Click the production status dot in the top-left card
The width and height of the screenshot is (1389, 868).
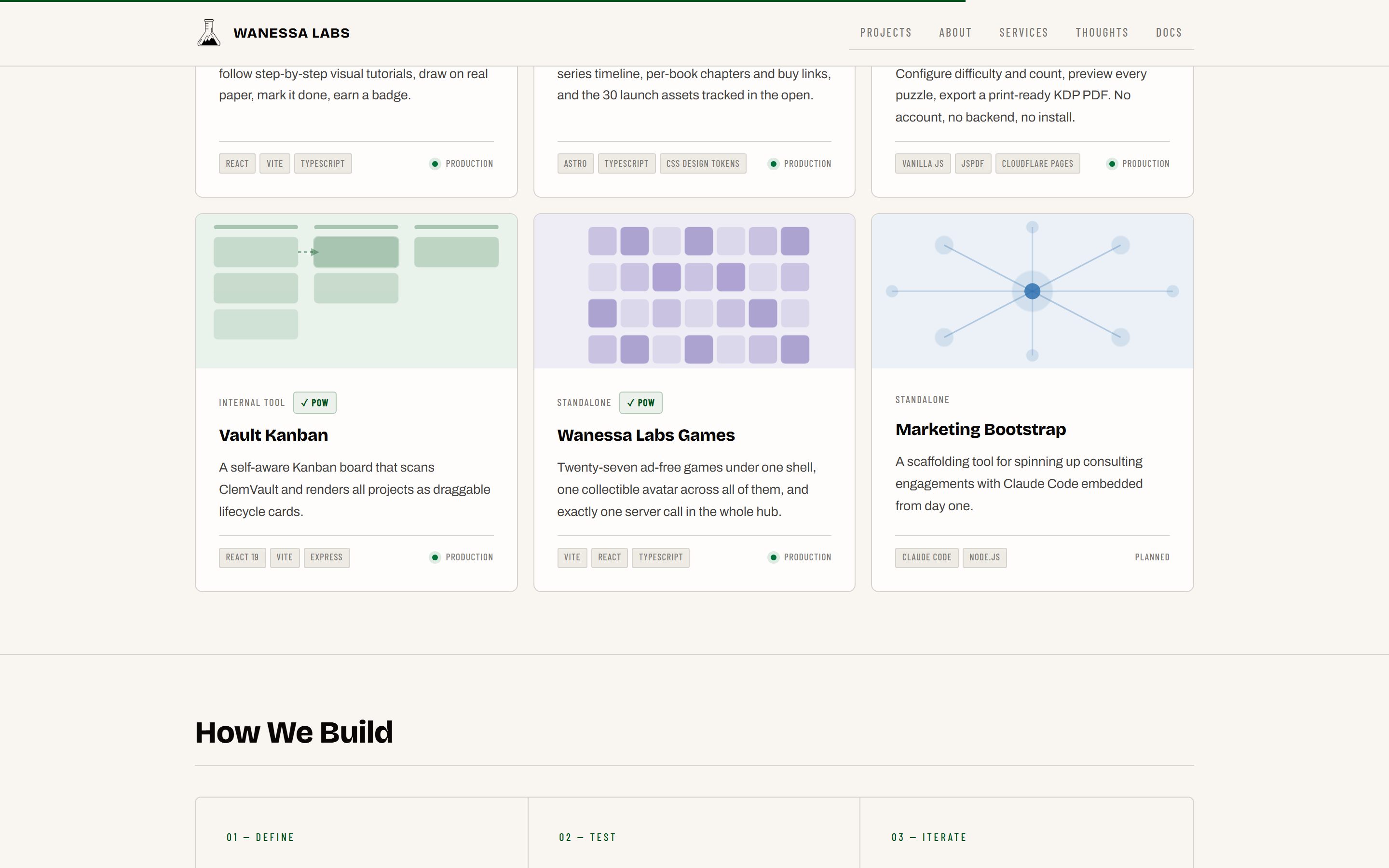pos(435,164)
